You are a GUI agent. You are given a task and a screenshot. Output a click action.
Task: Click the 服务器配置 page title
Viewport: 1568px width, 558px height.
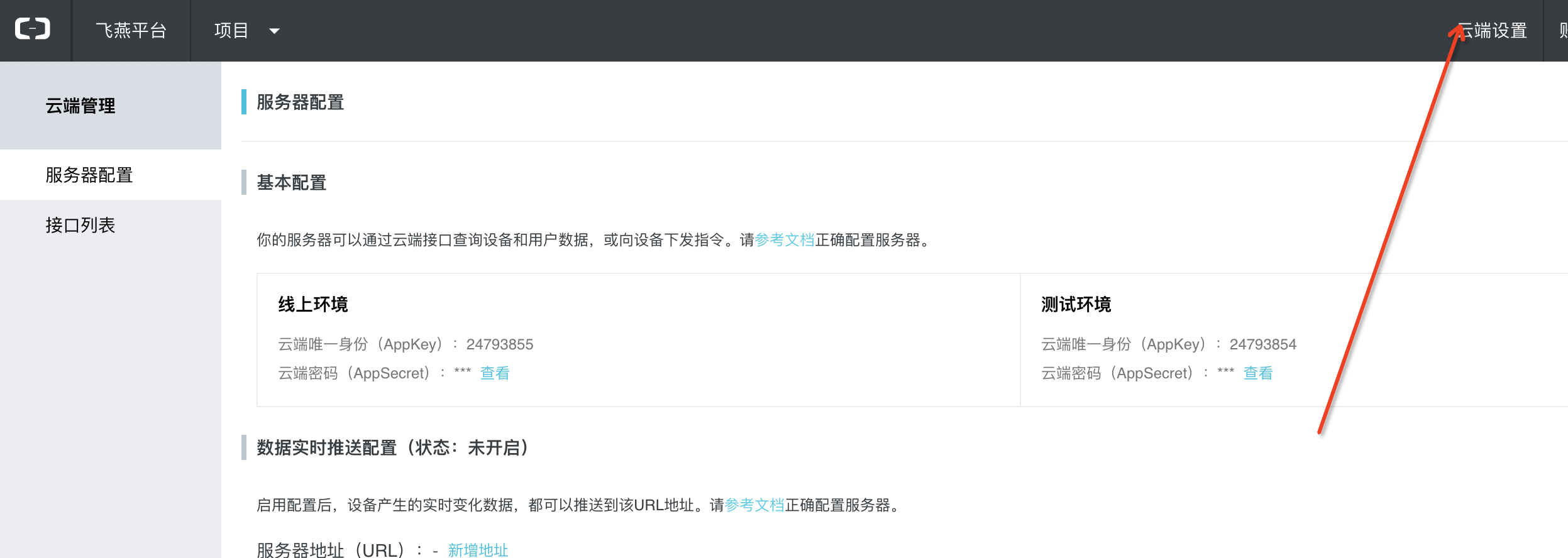point(300,102)
